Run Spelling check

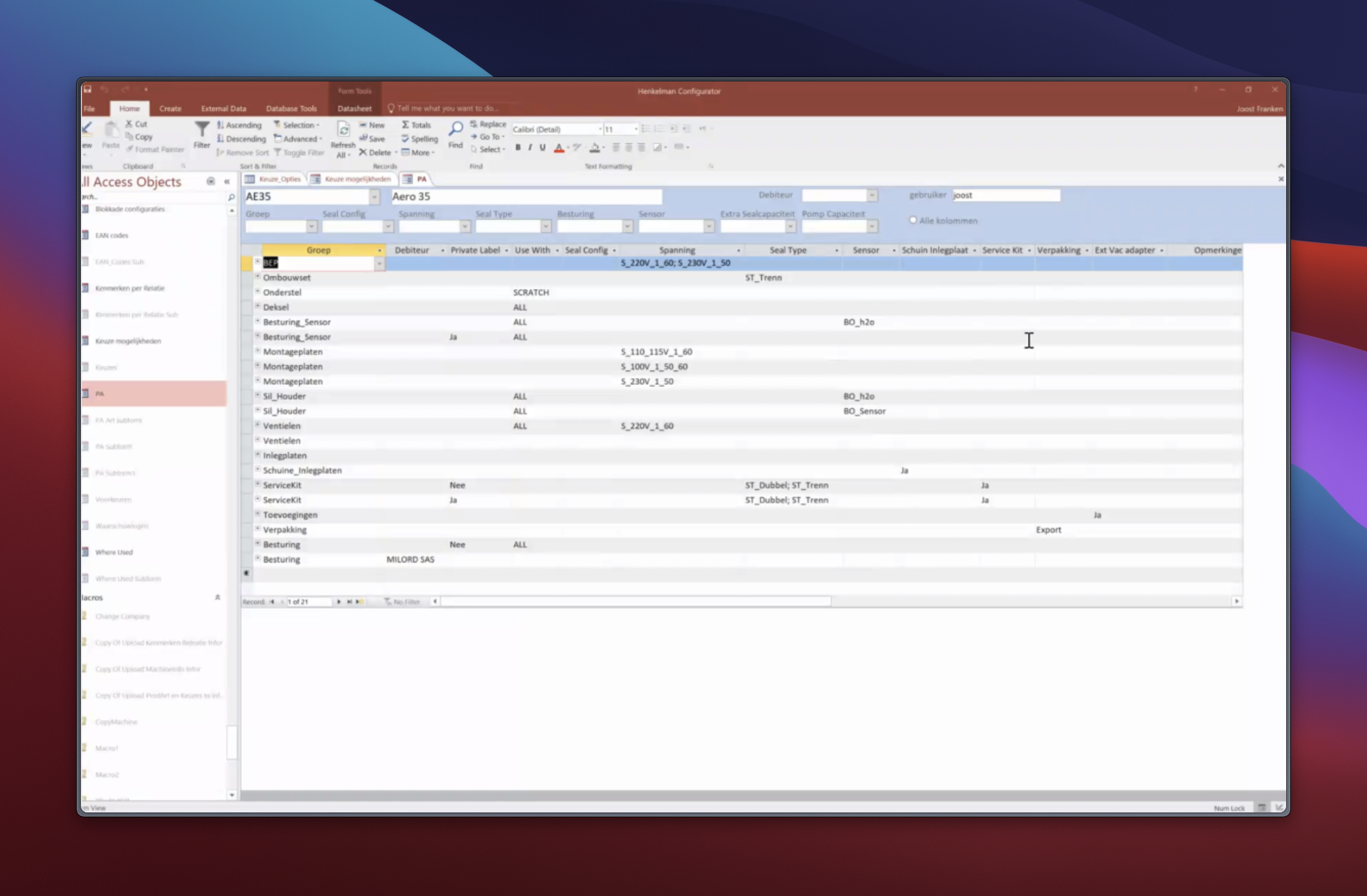coord(419,138)
